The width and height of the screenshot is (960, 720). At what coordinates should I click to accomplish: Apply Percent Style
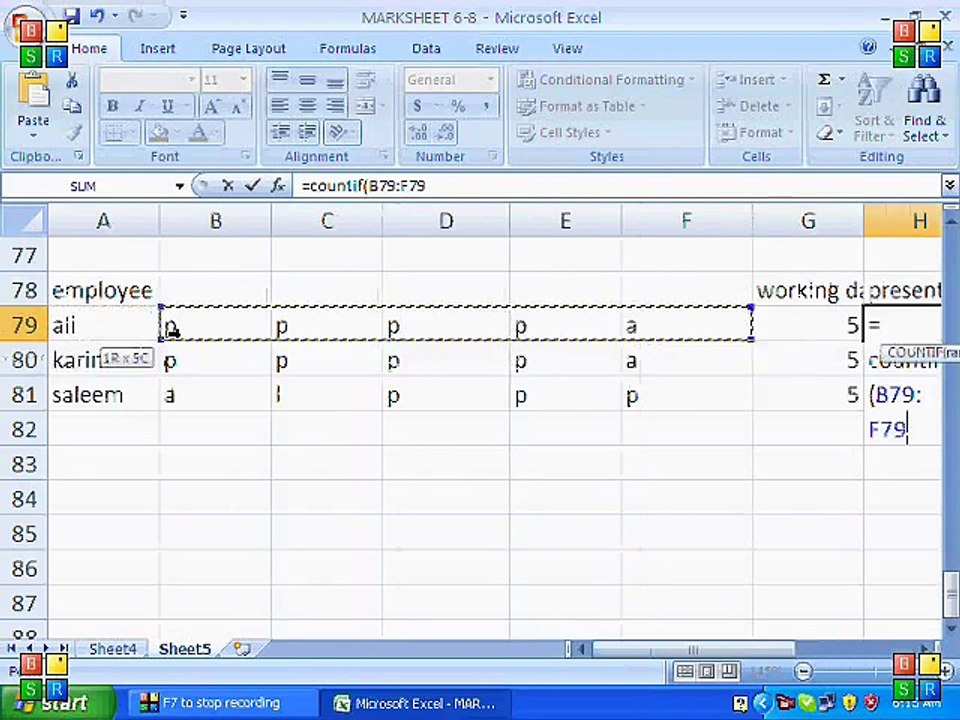point(458,106)
